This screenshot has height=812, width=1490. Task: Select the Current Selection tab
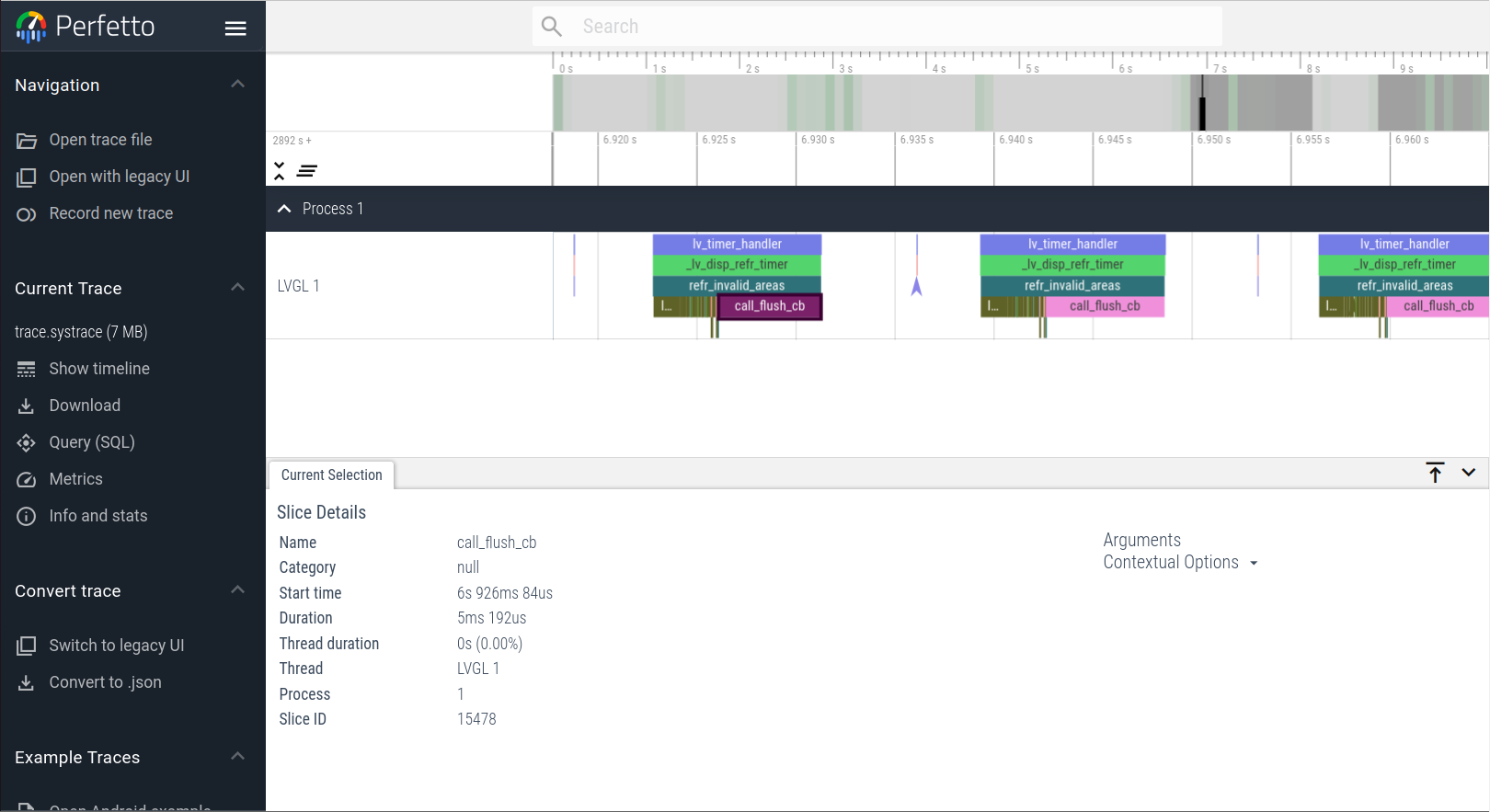tap(332, 475)
